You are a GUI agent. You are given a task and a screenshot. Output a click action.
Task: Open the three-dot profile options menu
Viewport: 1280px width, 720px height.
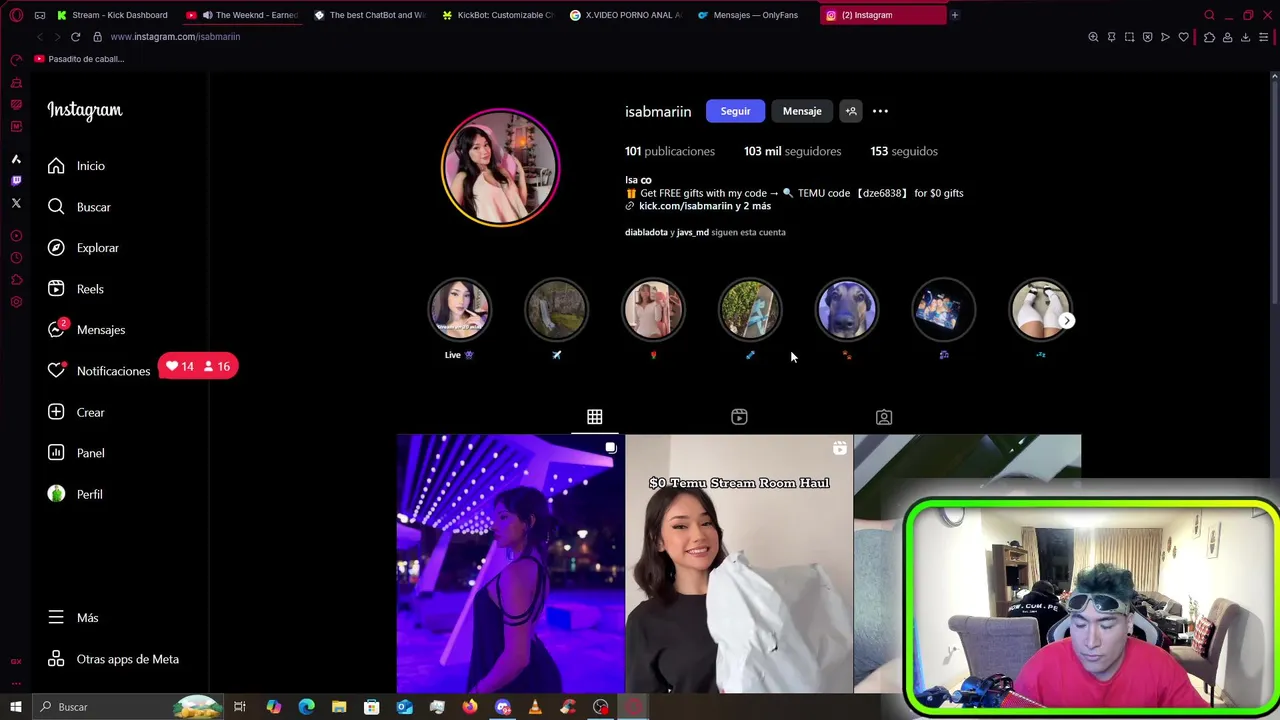pos(880,111)
